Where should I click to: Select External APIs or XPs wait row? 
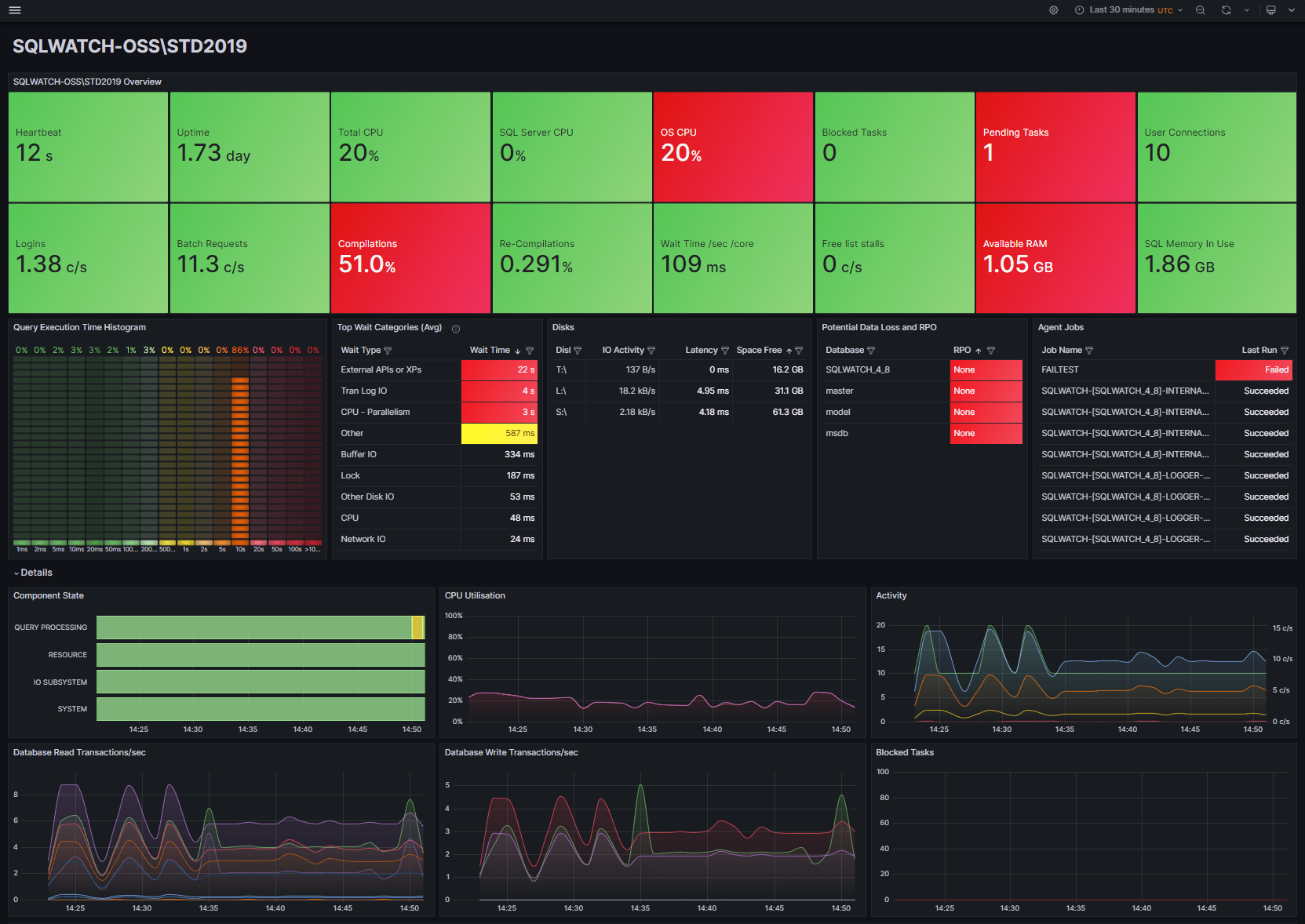(437, 370)
